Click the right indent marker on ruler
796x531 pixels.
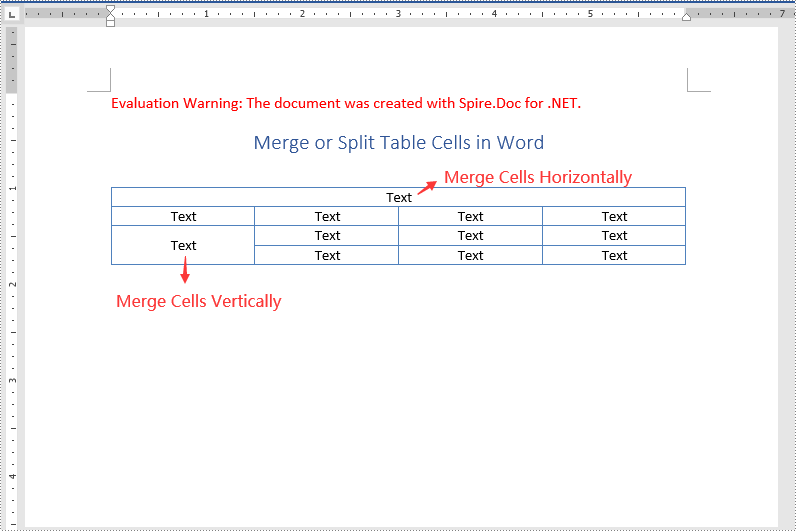coord(686,17)
